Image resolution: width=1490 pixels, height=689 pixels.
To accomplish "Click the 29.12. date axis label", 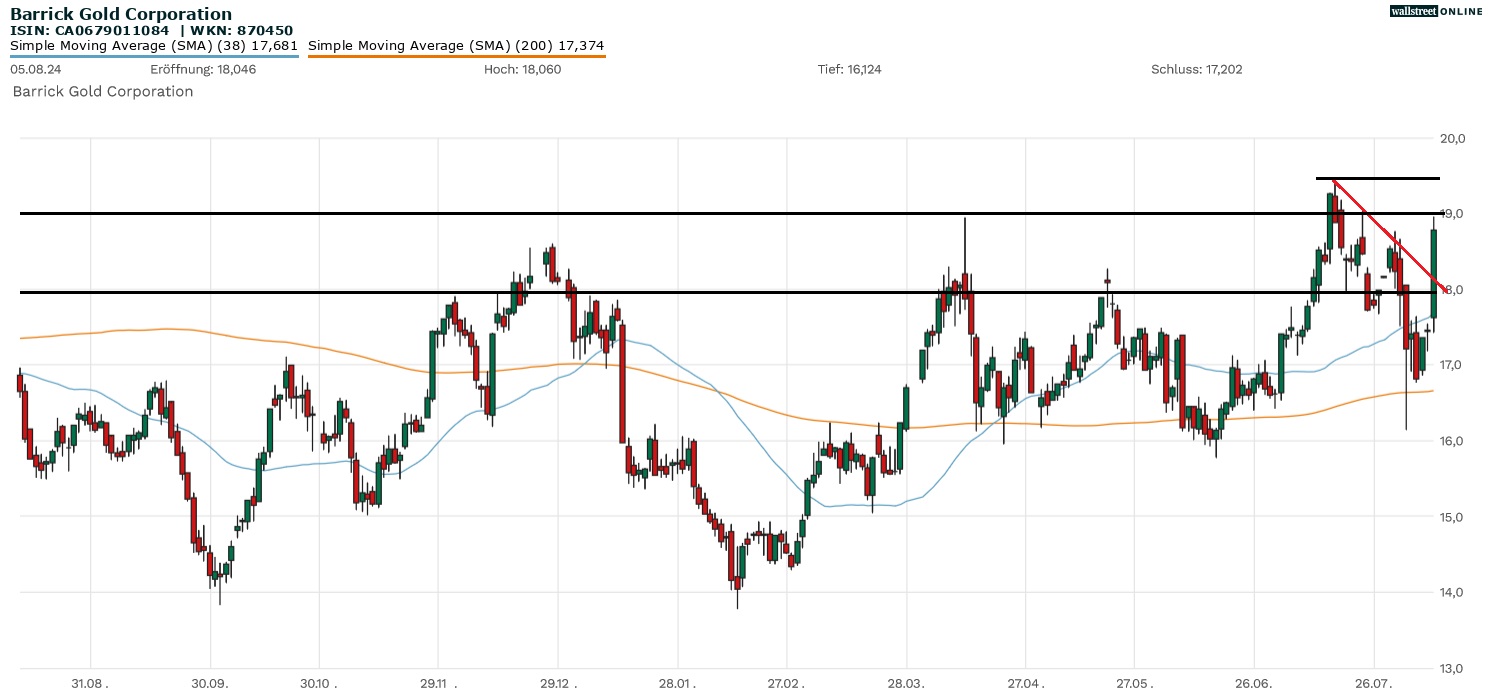I will click(557, 682).
